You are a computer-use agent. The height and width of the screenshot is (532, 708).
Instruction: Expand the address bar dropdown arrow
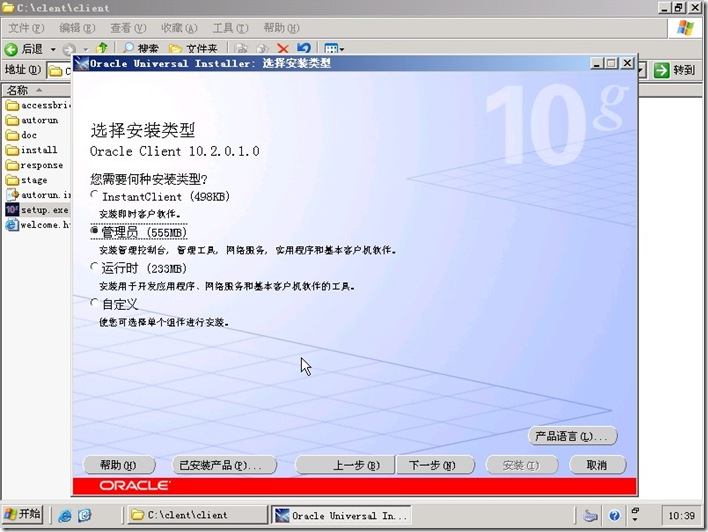pyautogui.click(x=642, y=70)
